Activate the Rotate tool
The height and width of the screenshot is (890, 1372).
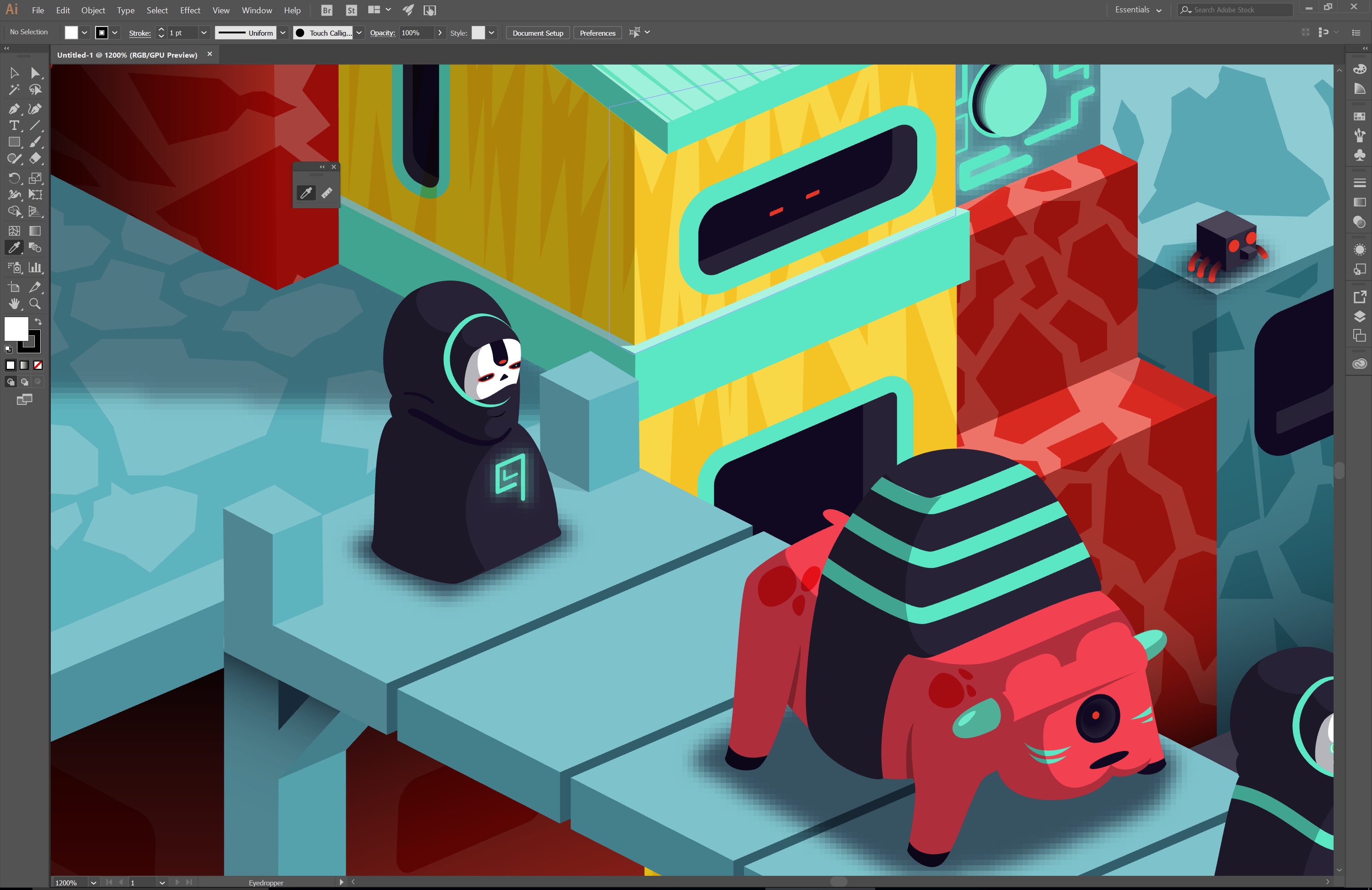click(x=14, y=178)
